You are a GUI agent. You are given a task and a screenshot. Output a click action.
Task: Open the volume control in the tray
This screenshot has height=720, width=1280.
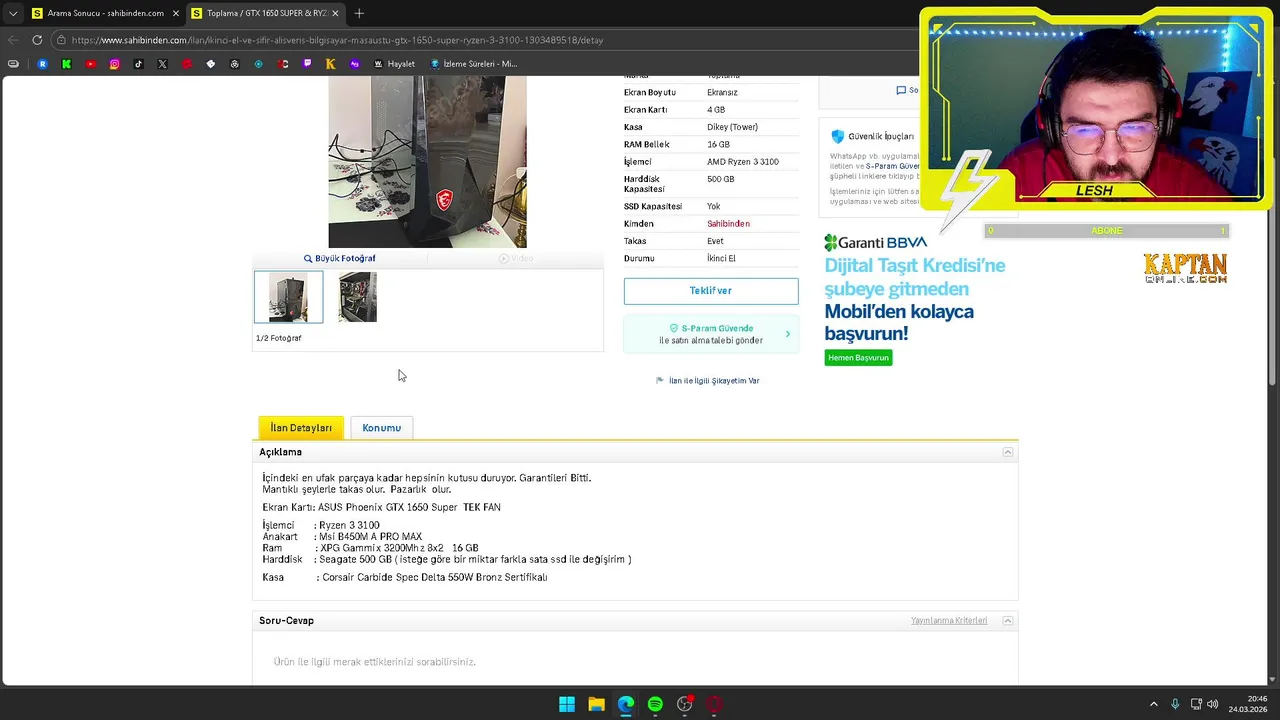pos(1213,704)
